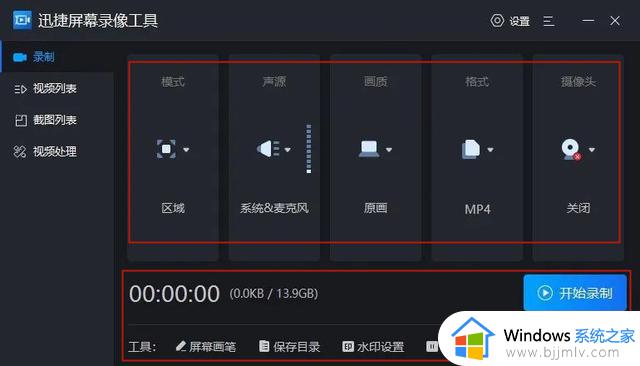Open the hamburger menu in title bar
Image resolution: width=640 pixels, height=366 pixels.
click(x=549, y=21)
